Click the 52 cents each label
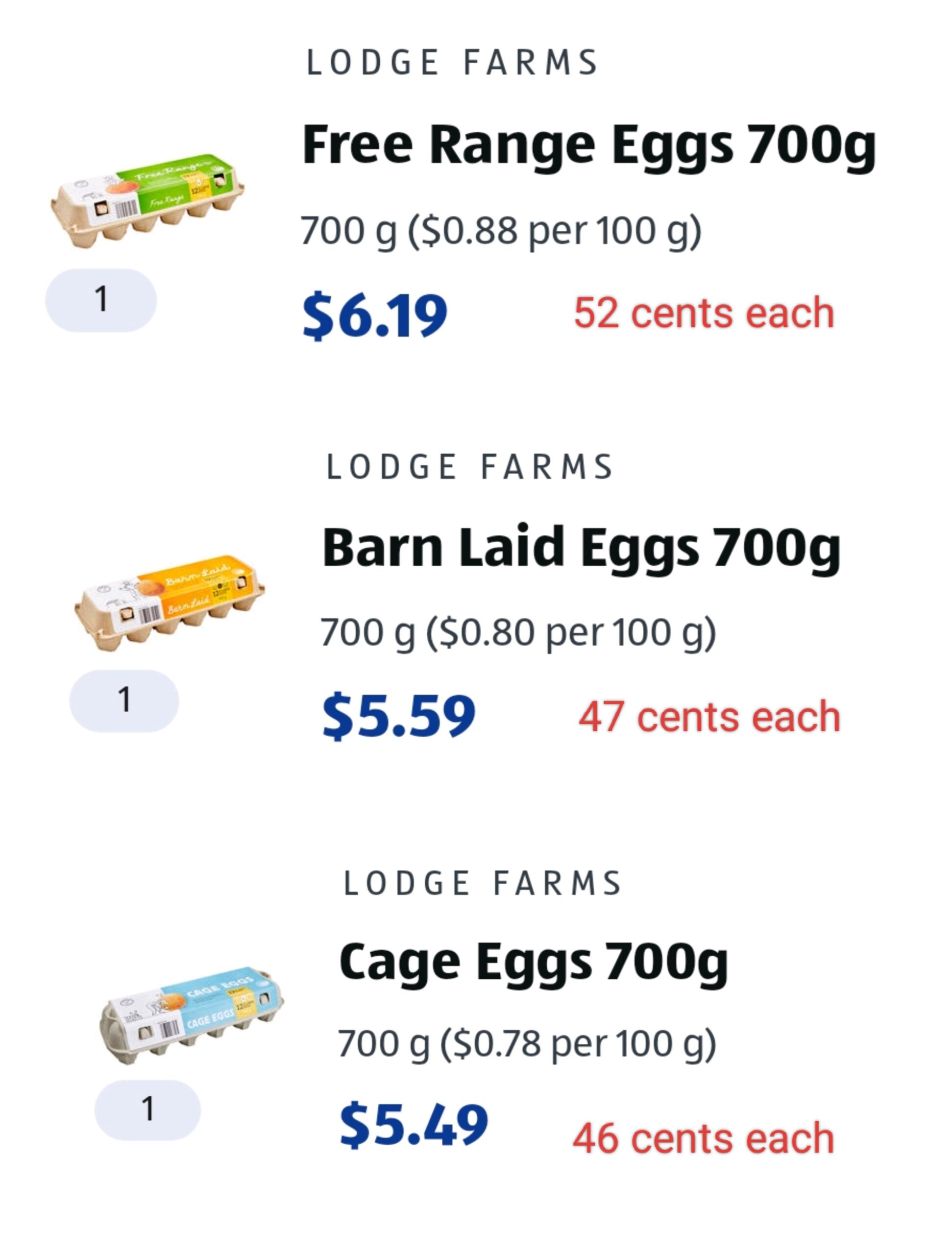The image size is (952, 1254). click(x=704, y=313)
